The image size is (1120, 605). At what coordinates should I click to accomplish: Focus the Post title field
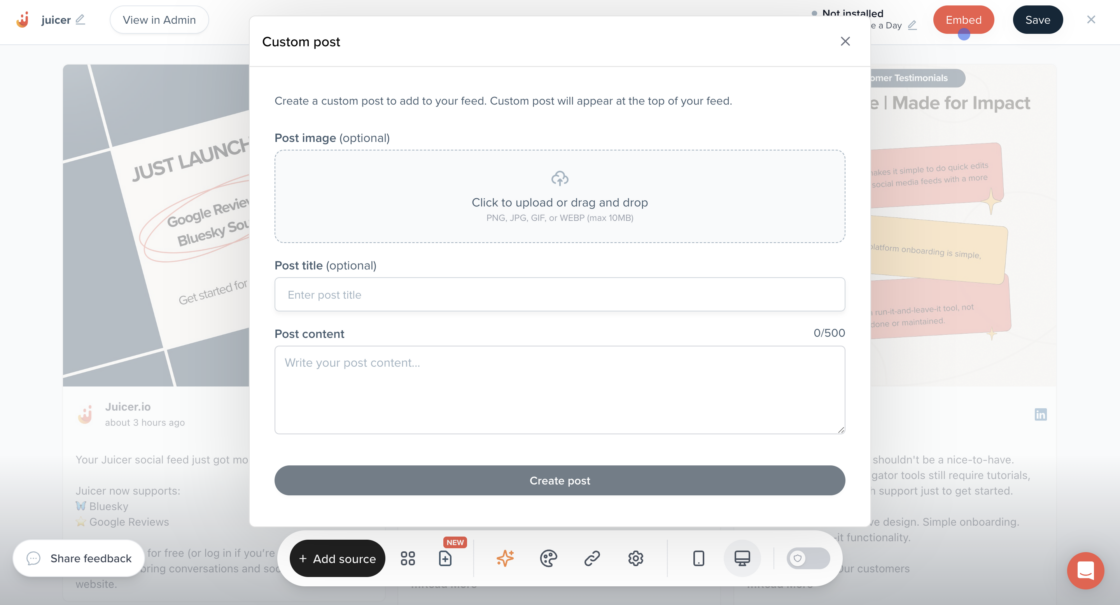point(560,295)
